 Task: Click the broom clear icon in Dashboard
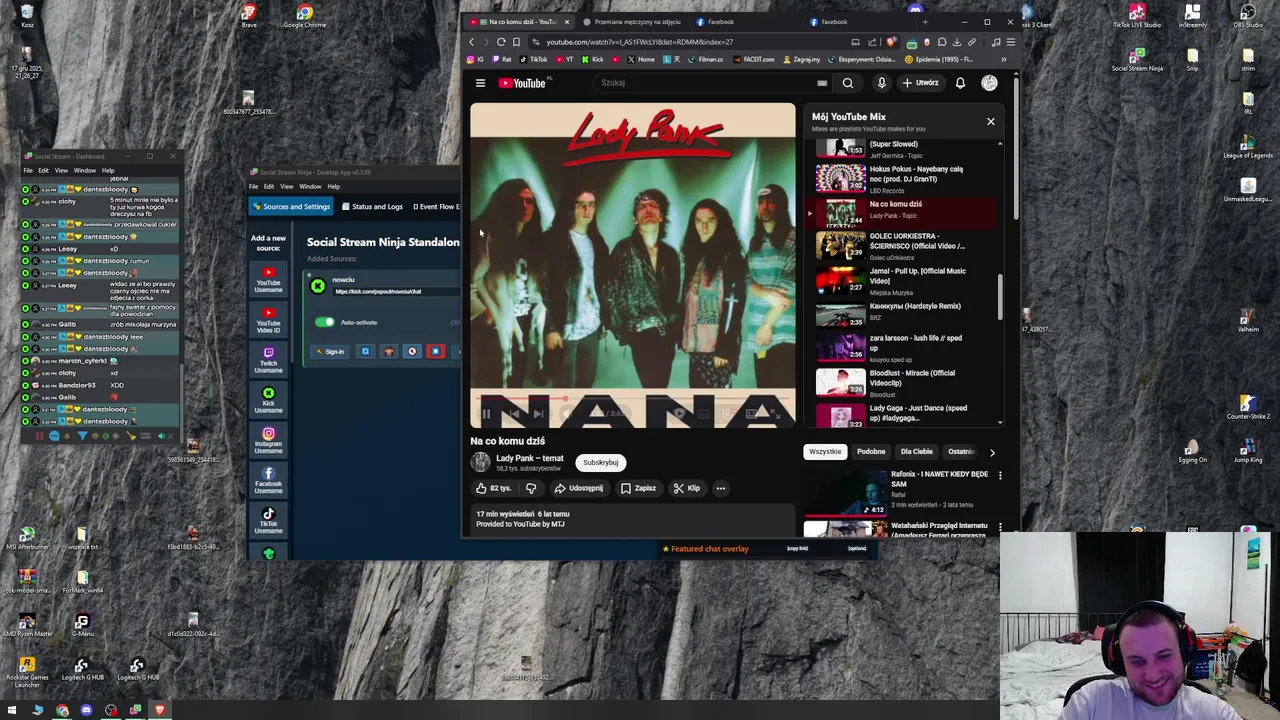tap(131, 436)
